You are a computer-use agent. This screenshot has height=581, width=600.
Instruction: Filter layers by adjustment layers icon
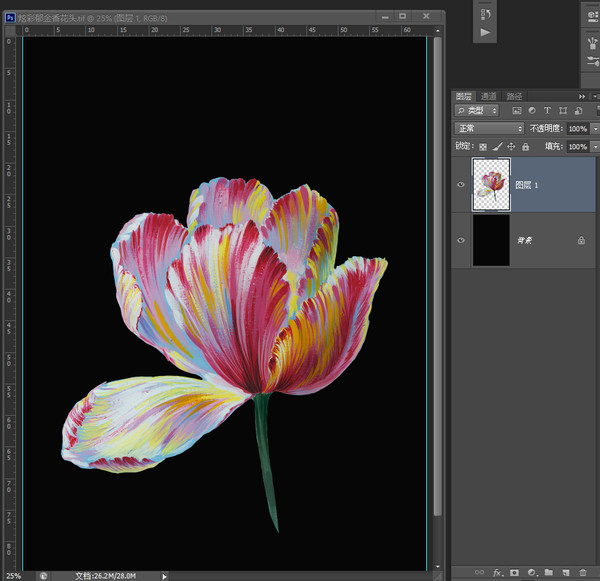coord(532,111)
